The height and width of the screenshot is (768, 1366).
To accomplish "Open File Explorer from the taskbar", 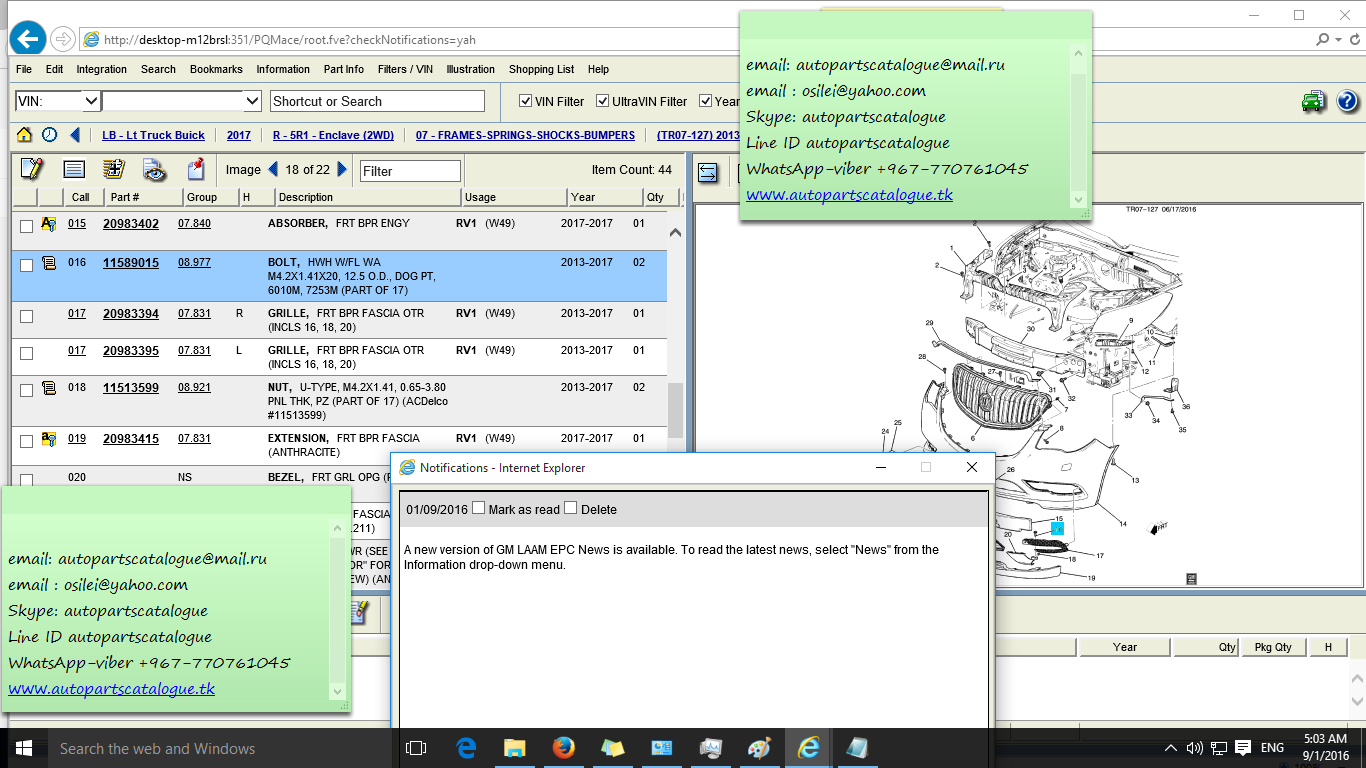I will (x=514, y=748).
